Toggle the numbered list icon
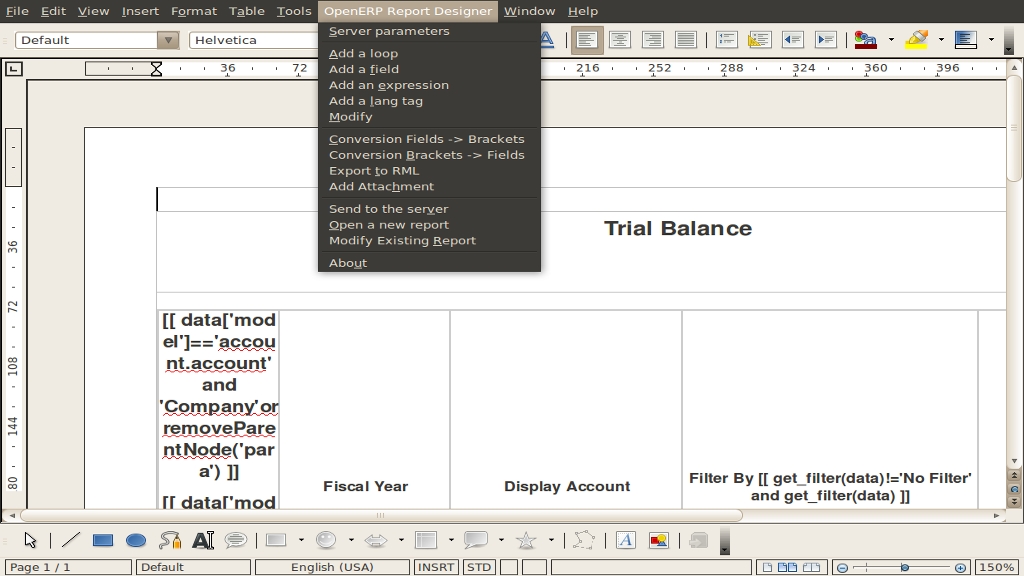 pyautogui.click(x=727, y=40)
